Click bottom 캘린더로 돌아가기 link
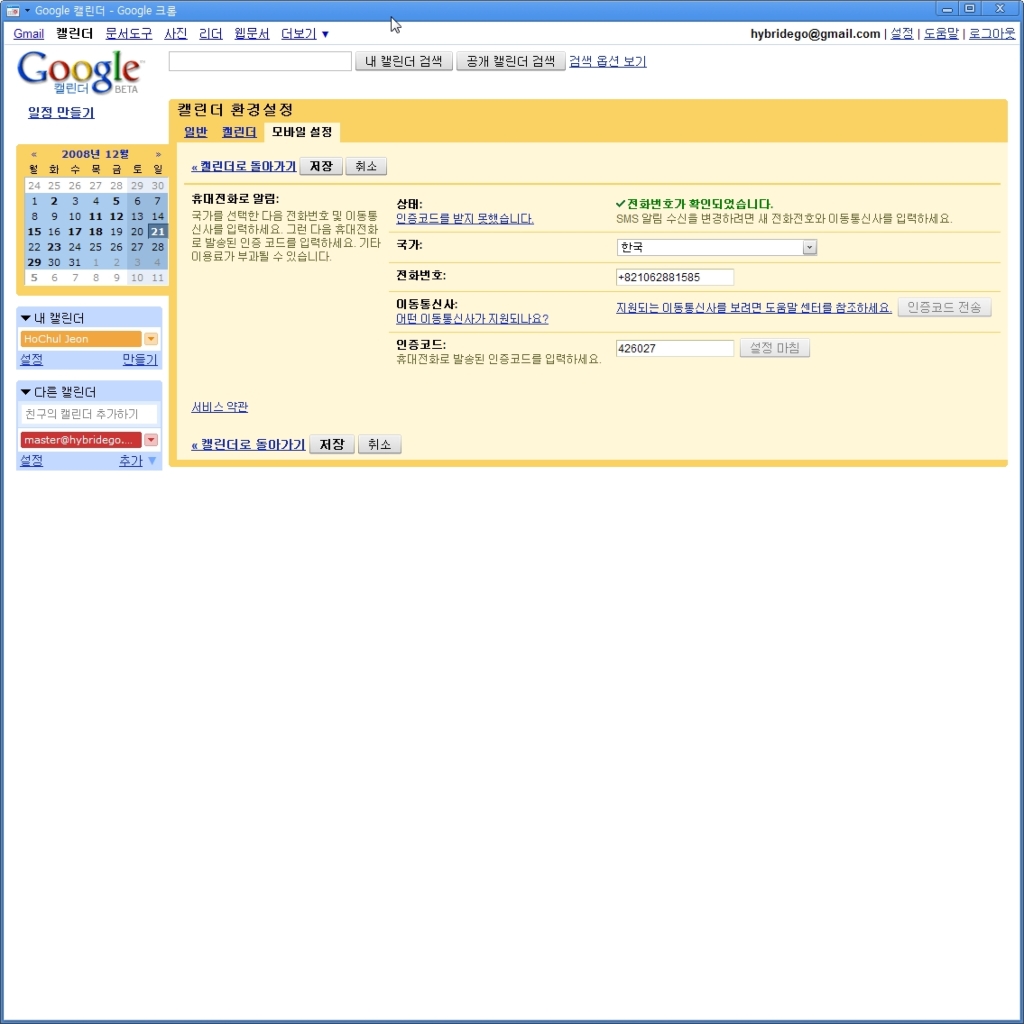Viewport: 1024px width, 1024px height. click(x=248, y=445)
